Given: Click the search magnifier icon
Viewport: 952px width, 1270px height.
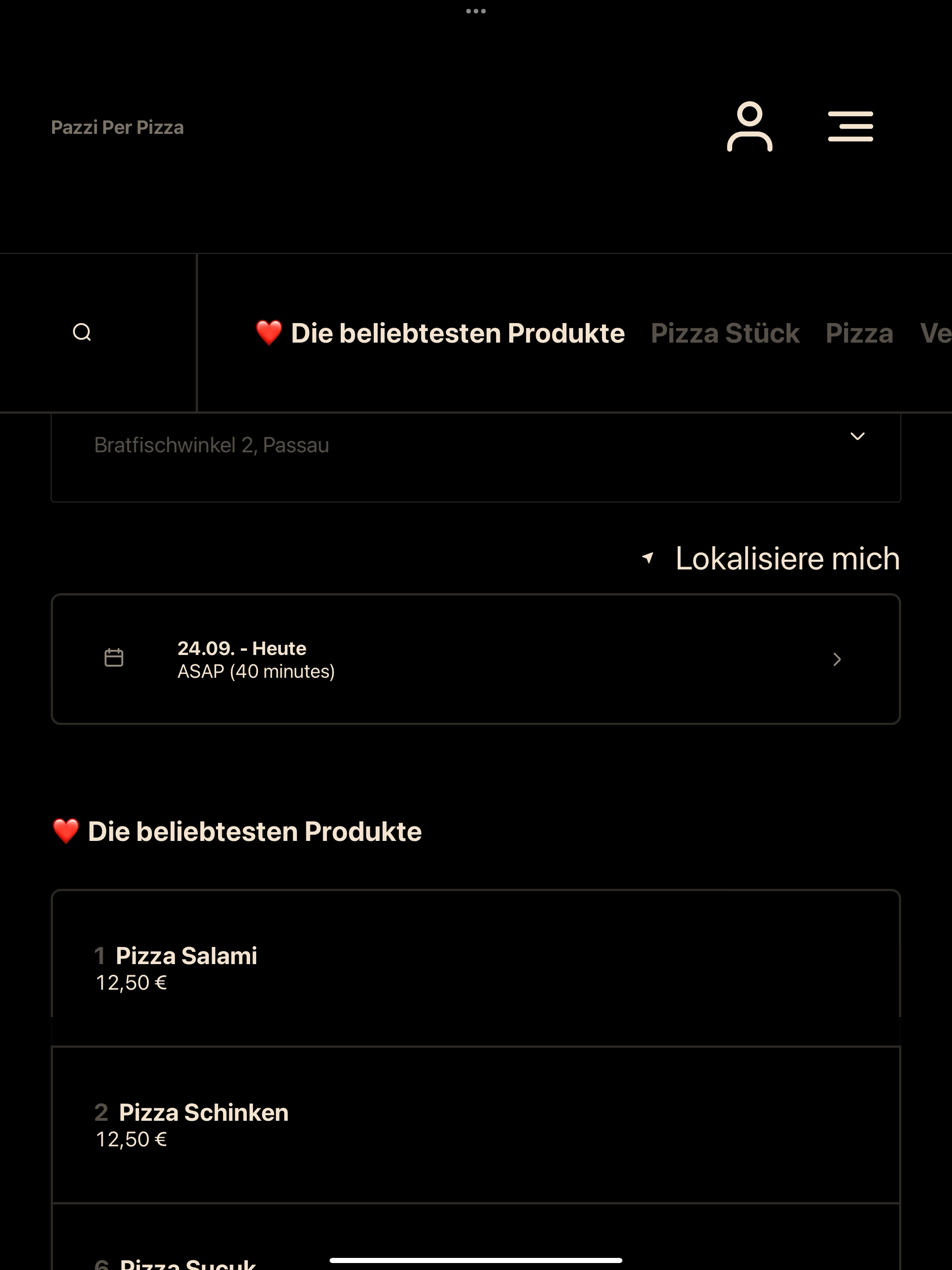Looking at the screenshot, I should (82, 332).
